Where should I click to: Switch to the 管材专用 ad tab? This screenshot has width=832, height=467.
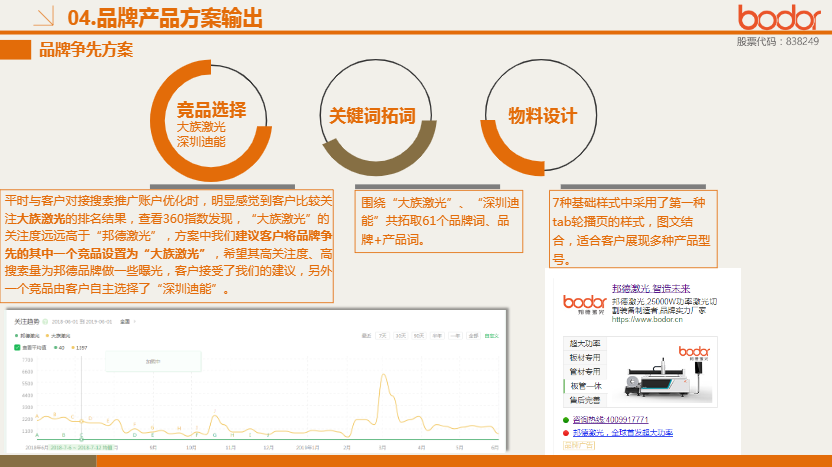pos(585,371)
